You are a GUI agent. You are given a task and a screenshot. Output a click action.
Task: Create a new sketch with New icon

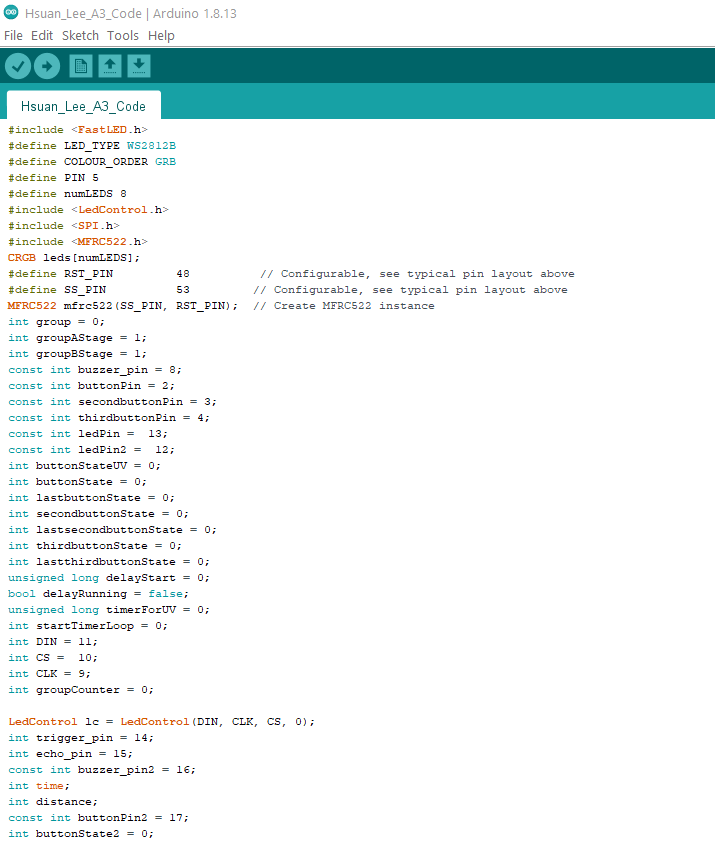click(x=81, y=66)
